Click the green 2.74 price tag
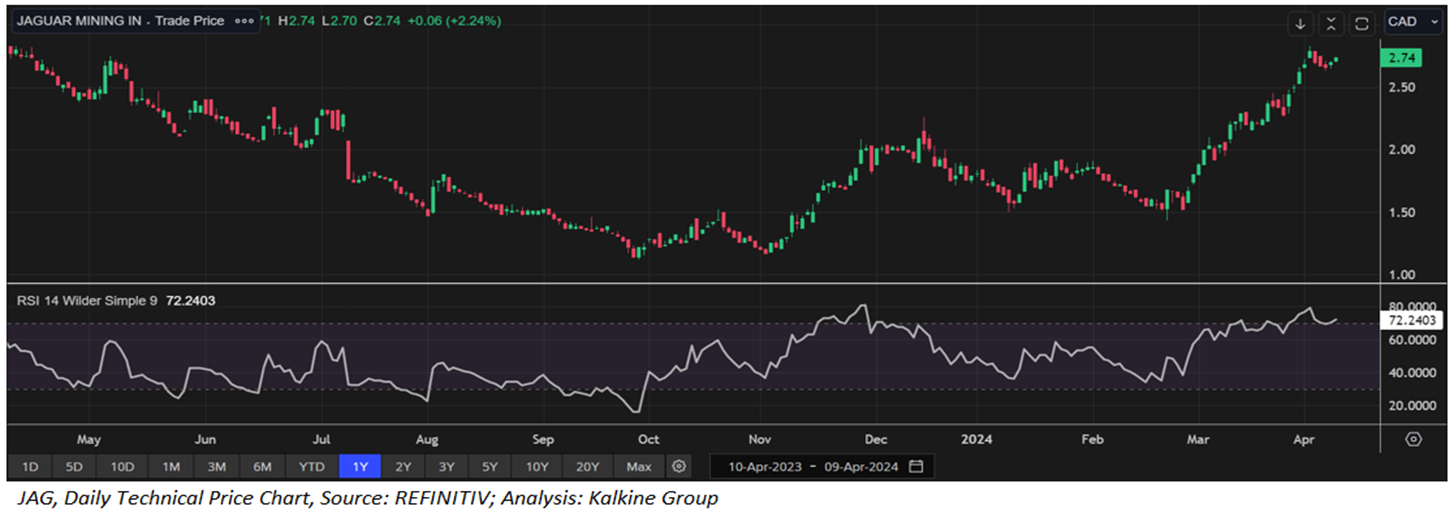Viewport: 1454px width, 513px height. (1403, 59)
